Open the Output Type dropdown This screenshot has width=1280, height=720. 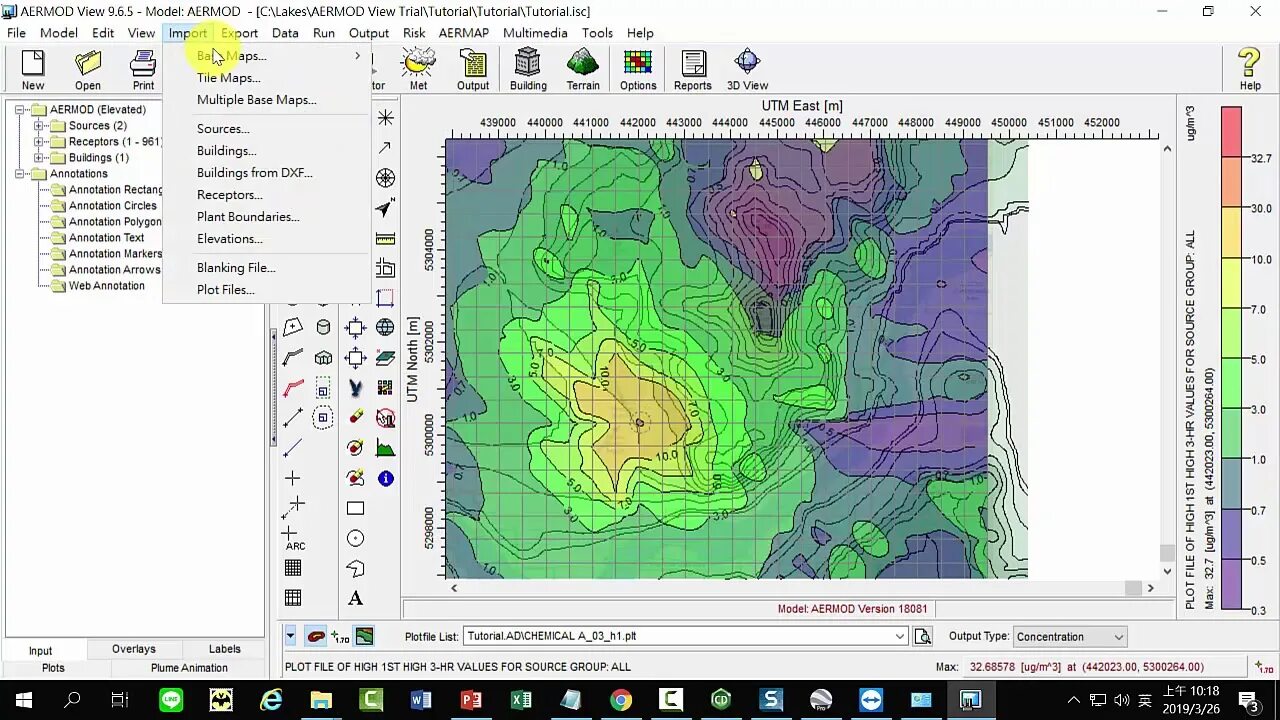pyautogui.click(x=1118, y=636)
